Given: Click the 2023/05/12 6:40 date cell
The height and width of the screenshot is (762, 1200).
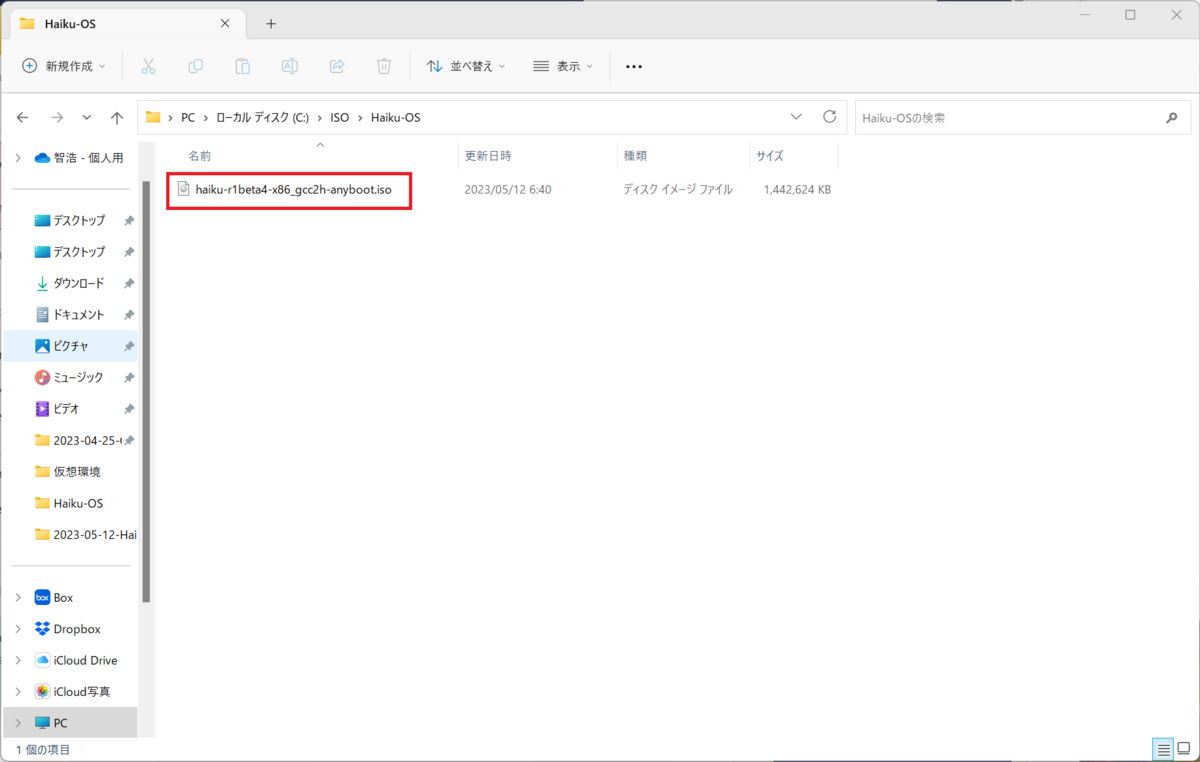Looking at the screenshot, I should pyautogui.click(x=508, y=189).
